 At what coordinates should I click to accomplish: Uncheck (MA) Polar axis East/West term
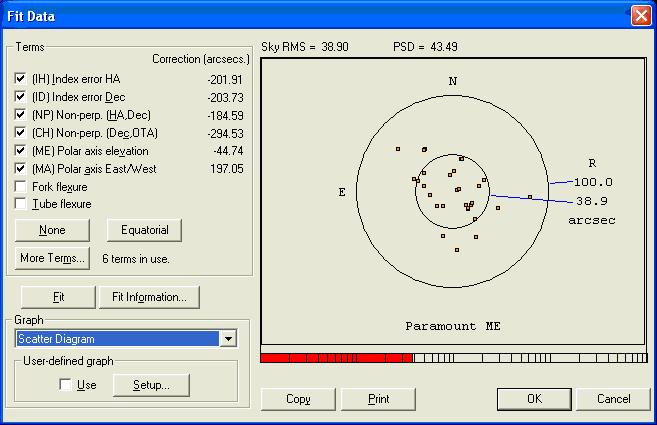[x=21, y=169]
